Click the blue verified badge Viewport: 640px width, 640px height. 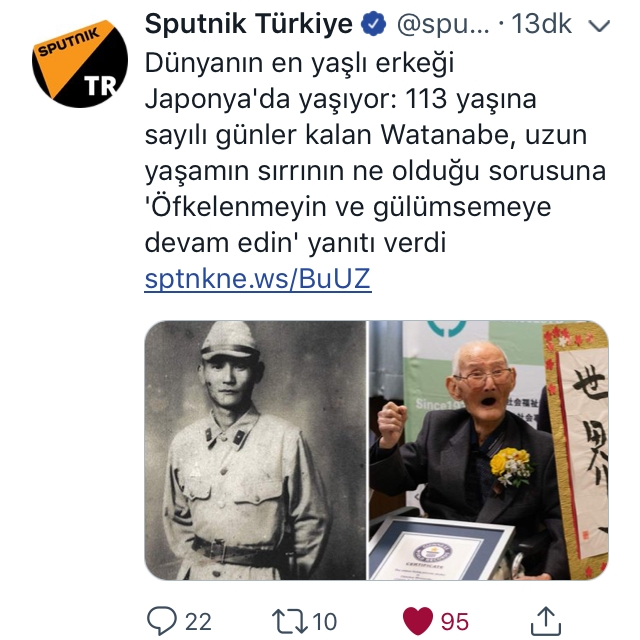pyautogui.click(x=373, y=24)
